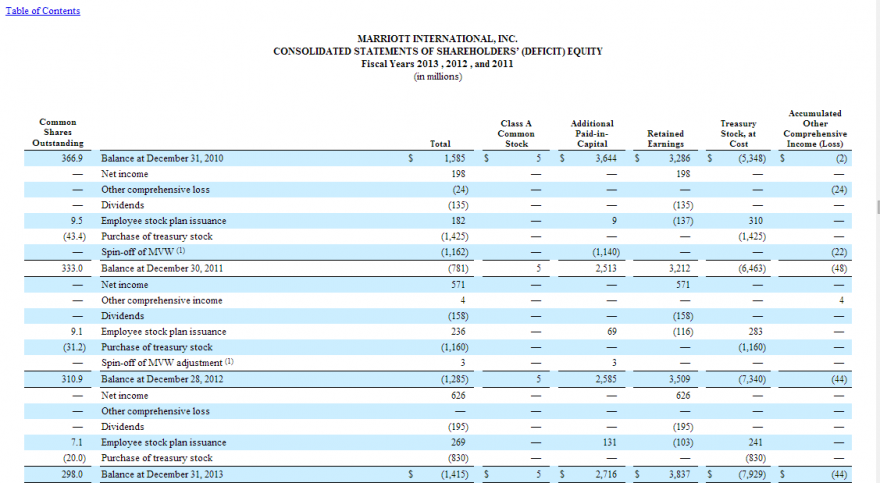
Task: Click the (31.2) treasury shares purchased value
Action: [x=74, y=347]
